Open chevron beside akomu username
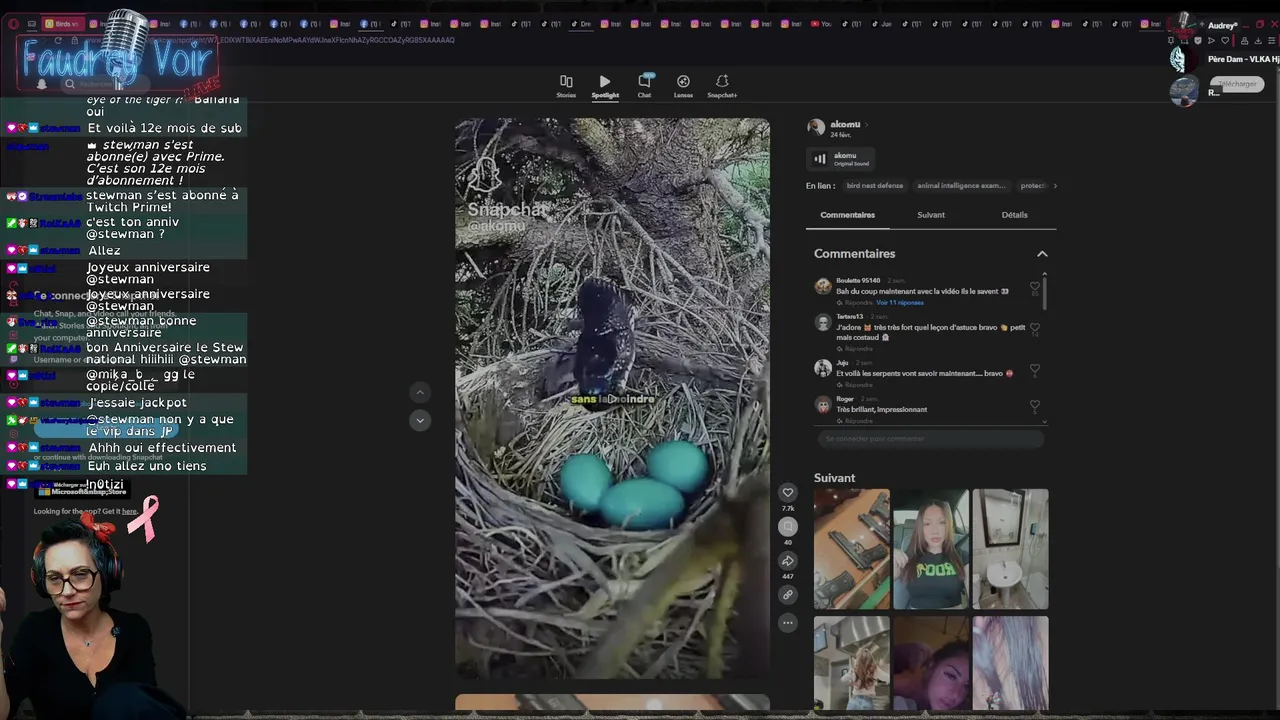1280x720 pixels. click(866, 125)
